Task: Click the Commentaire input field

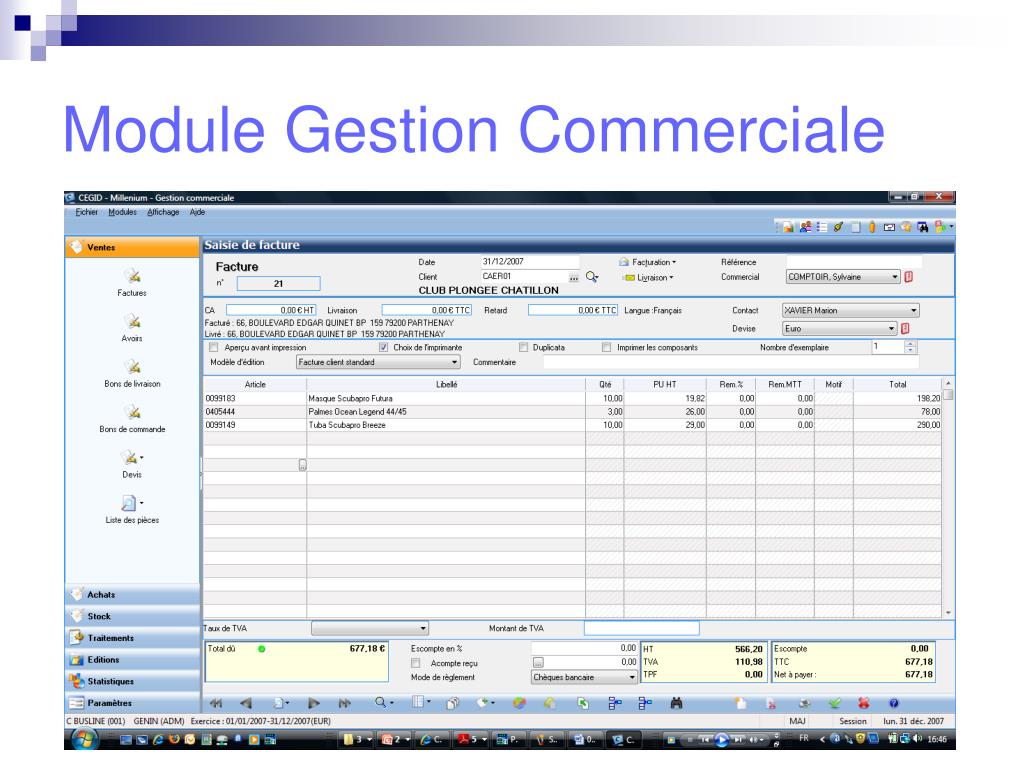Action: click(x=731, y=362)
